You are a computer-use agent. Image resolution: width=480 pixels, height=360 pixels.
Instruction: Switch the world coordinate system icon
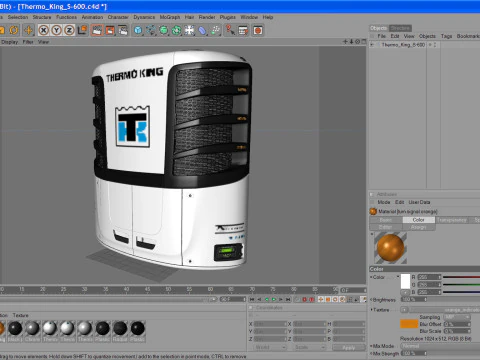82,30
